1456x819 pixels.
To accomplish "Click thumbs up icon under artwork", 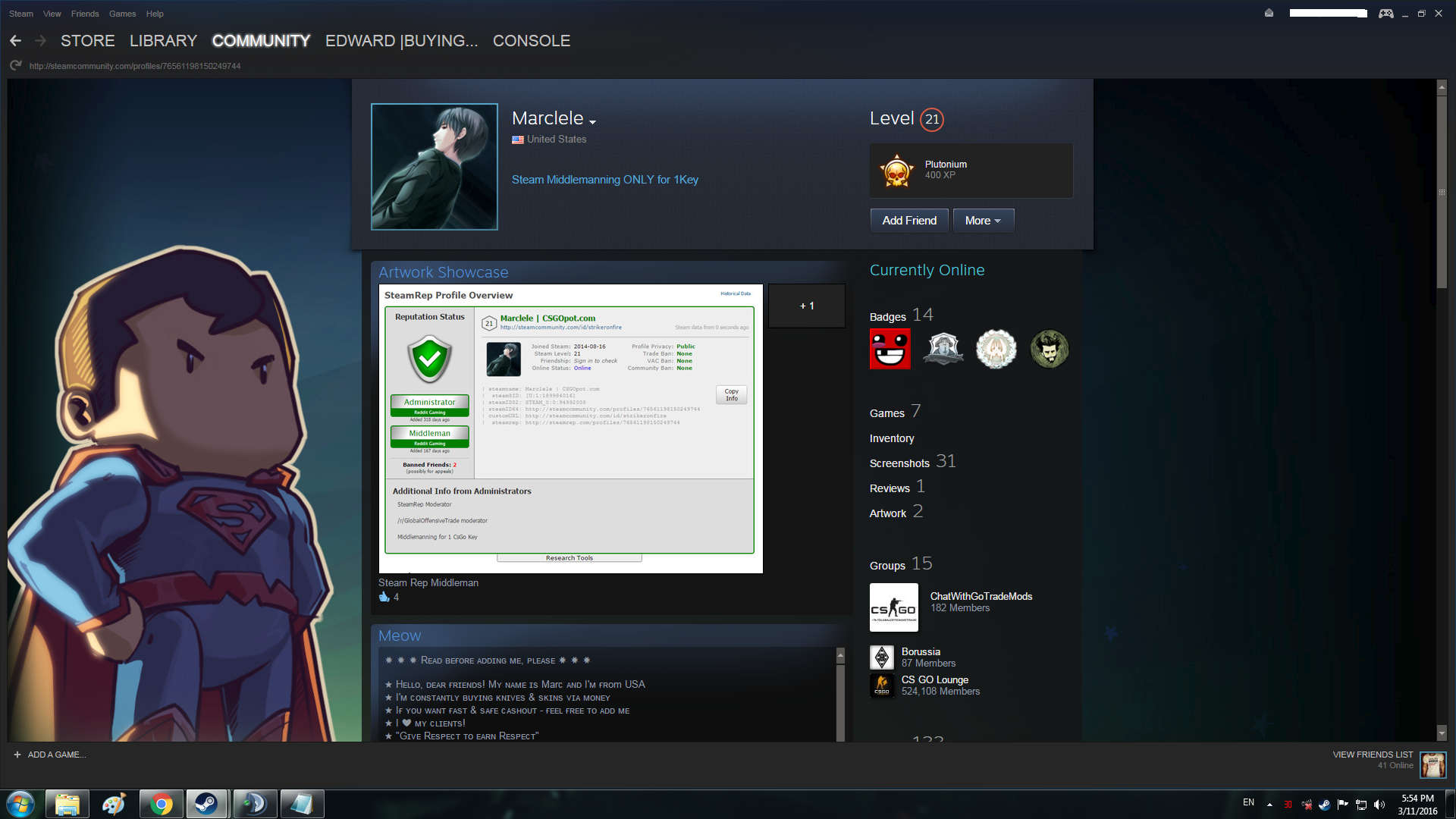I will 384,598.
